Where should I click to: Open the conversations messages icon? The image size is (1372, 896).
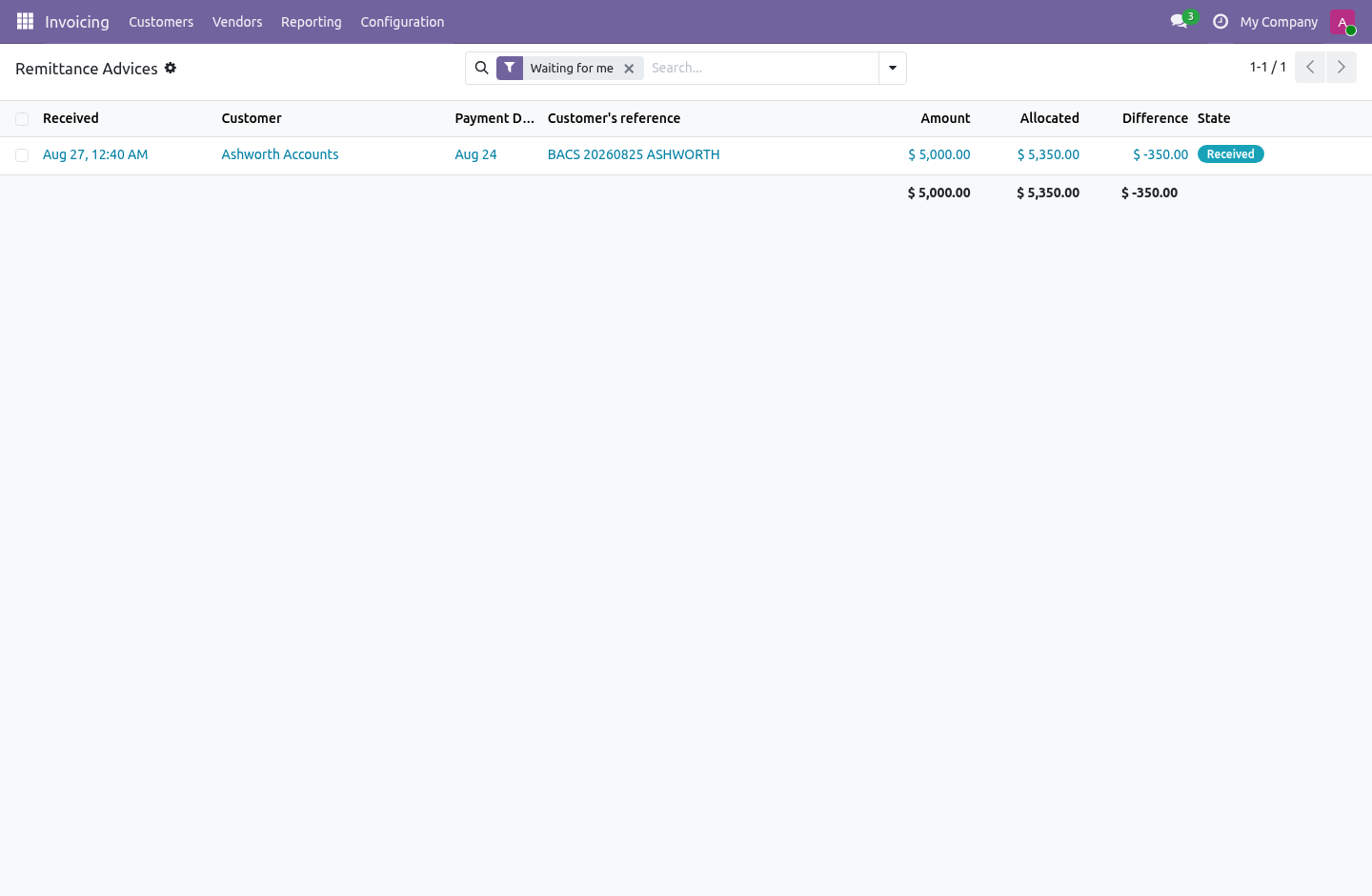pos(1180,21)
